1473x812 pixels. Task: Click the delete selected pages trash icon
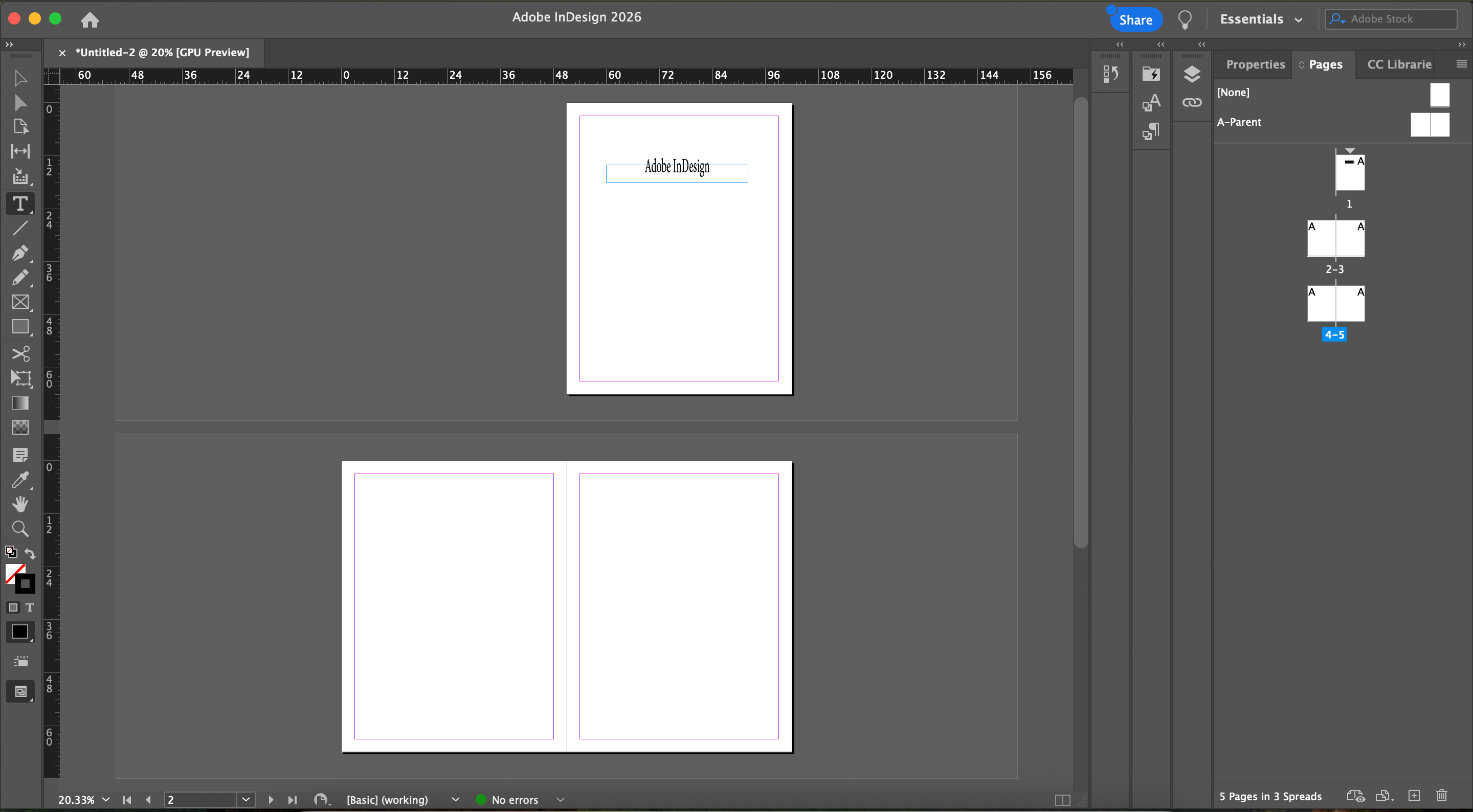pos(1442,796)
